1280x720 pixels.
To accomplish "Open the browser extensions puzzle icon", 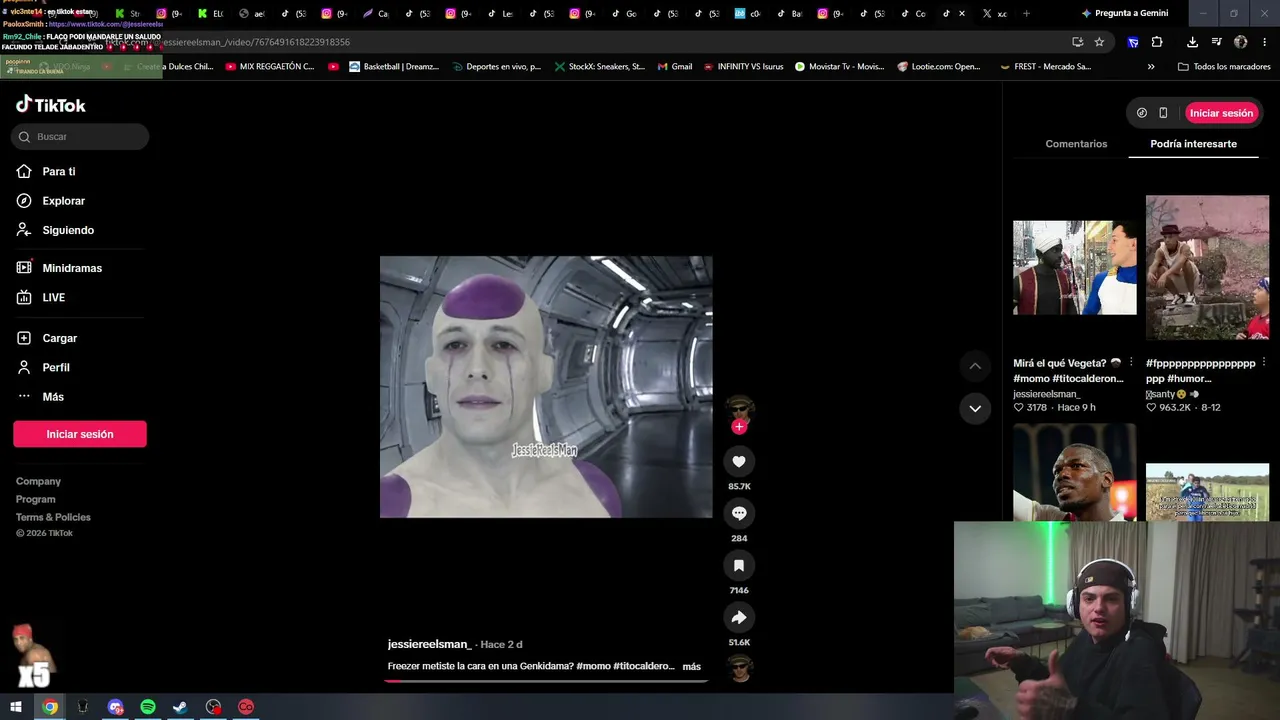I will click(x=1157, y=42).
